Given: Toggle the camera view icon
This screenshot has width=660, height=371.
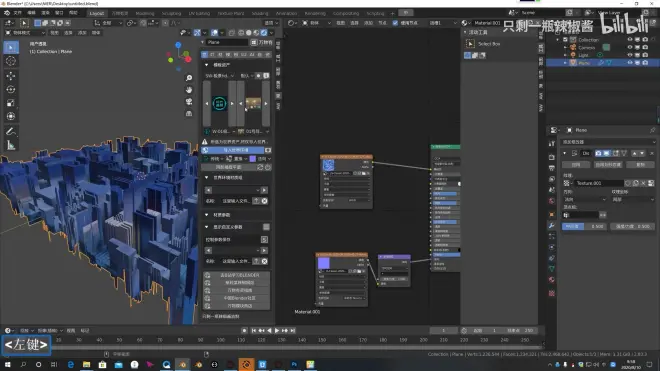Looking at the screenshot, I should pyautogui.click(x=189, y=101).
